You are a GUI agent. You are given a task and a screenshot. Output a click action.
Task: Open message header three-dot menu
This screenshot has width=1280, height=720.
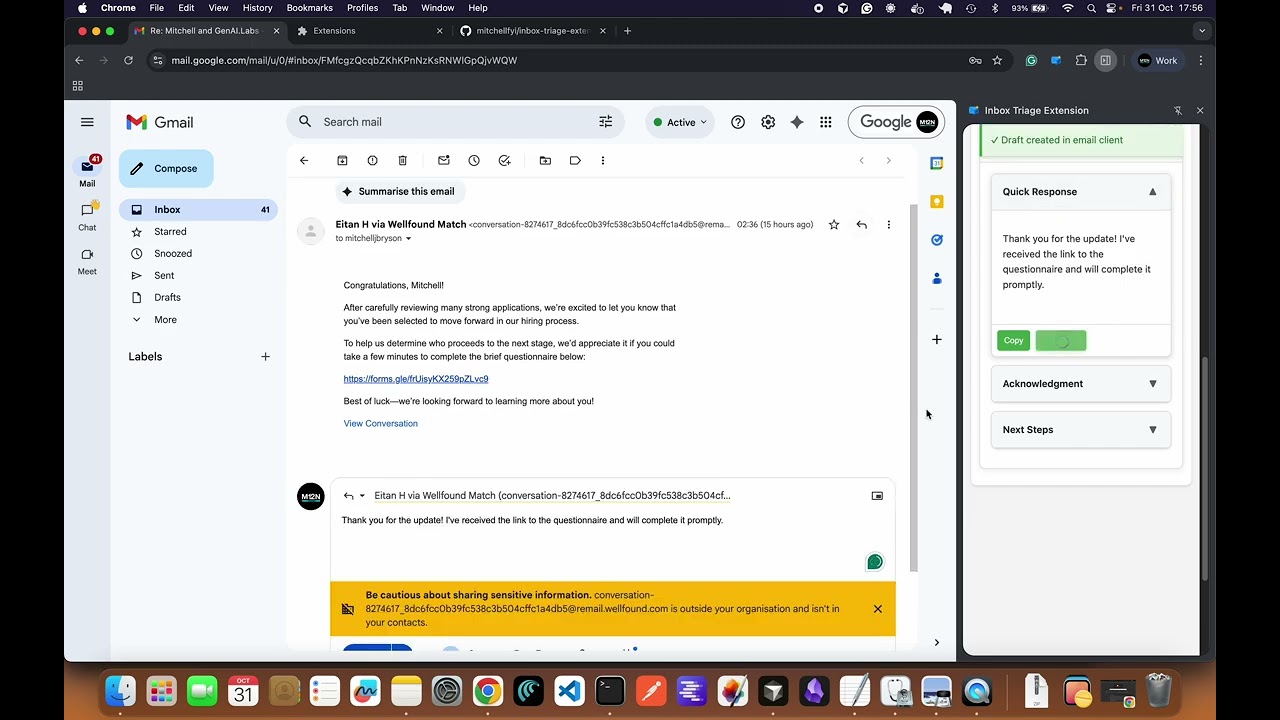click(888, 225)
